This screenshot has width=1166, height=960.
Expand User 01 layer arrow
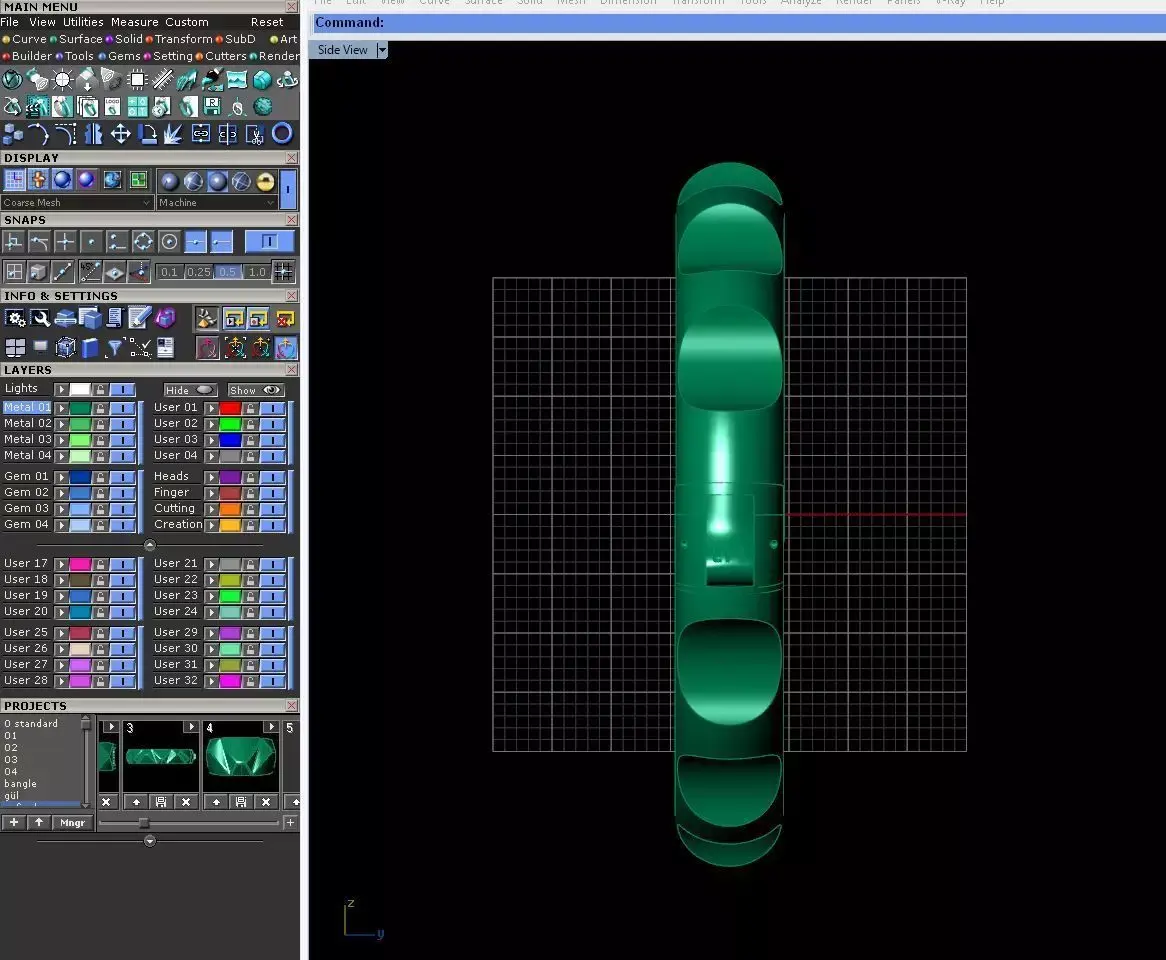[211, 408]
